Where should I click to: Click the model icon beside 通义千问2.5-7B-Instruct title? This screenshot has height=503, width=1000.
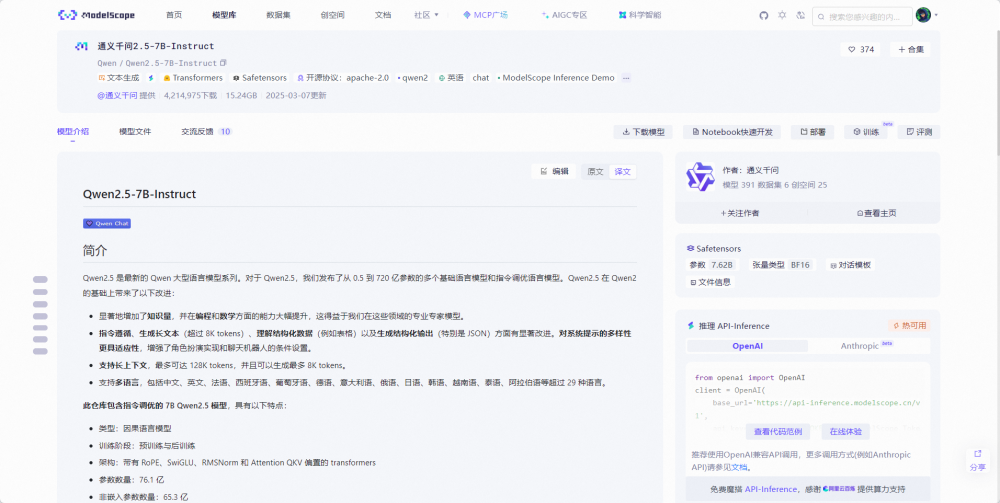click(x=81, y=47)
